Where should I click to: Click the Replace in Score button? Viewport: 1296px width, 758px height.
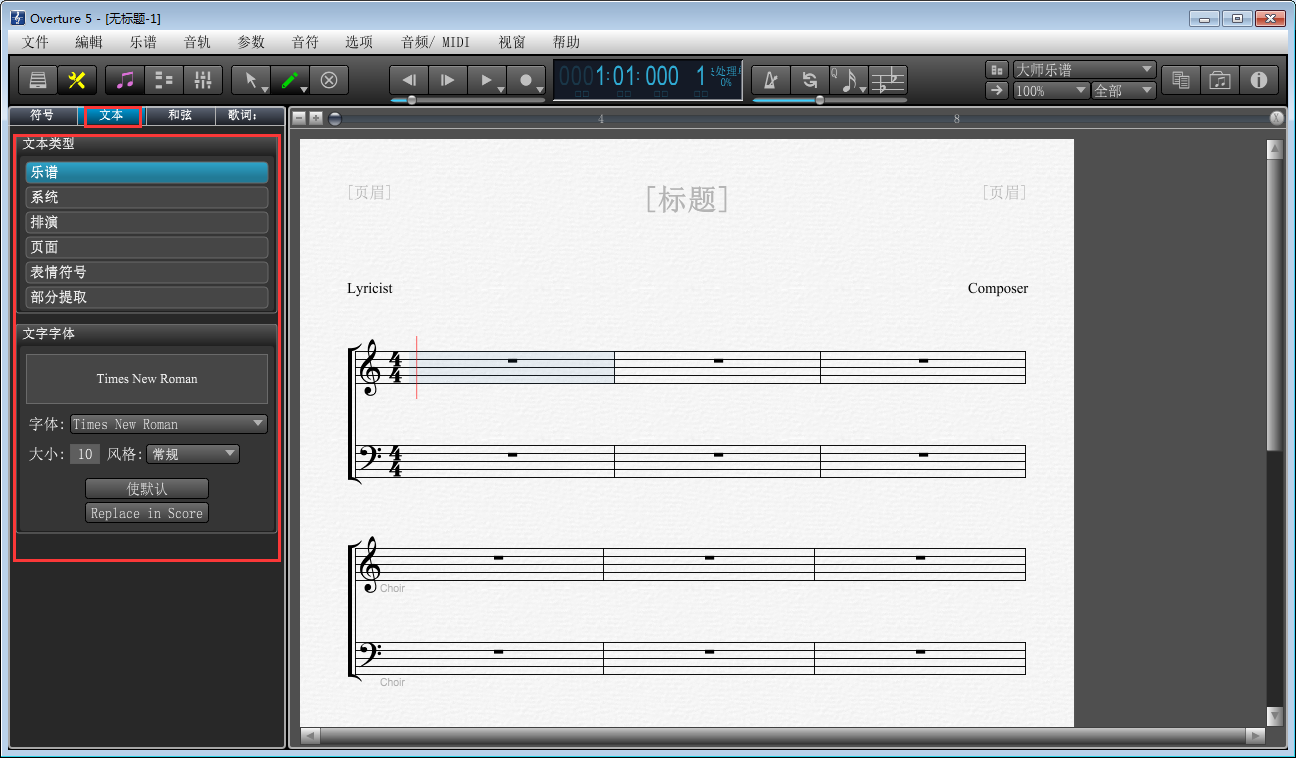(147, 513)
